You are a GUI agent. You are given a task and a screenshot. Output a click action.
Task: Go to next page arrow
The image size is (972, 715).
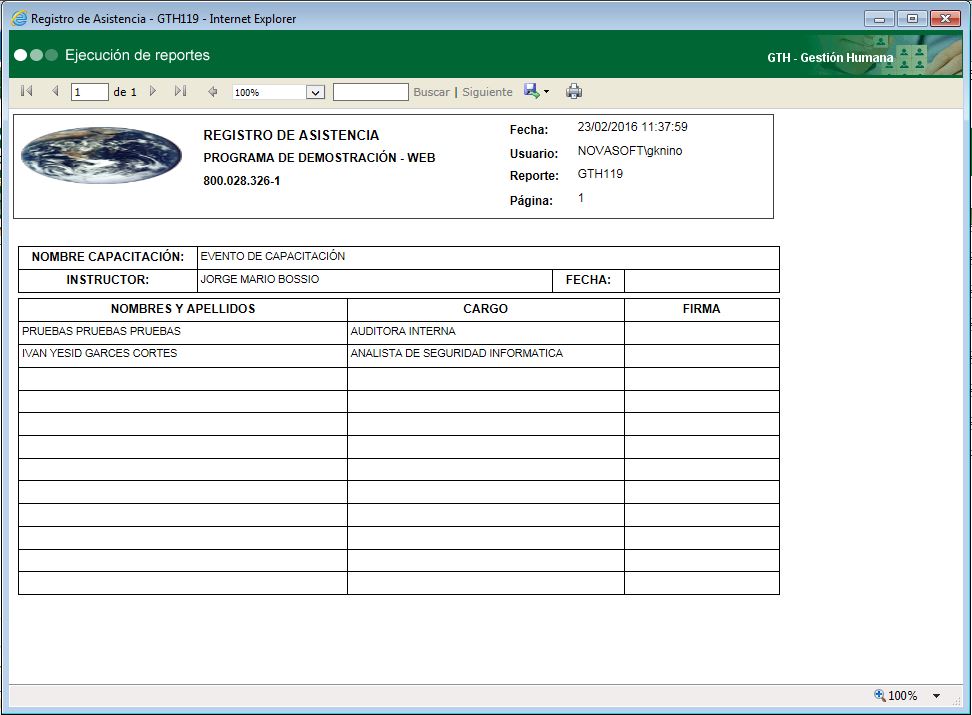tap(153, 91)
